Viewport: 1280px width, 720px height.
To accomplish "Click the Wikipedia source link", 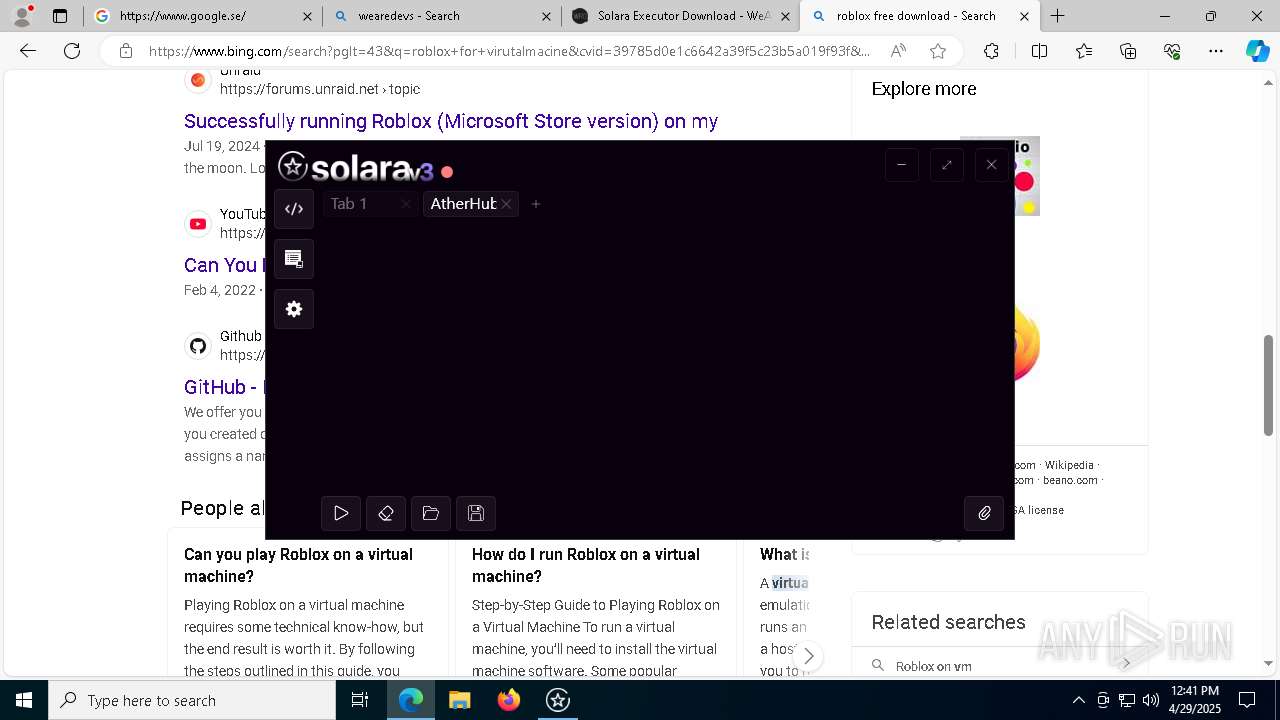I will pyautogui.click(x=1069, y=465).
